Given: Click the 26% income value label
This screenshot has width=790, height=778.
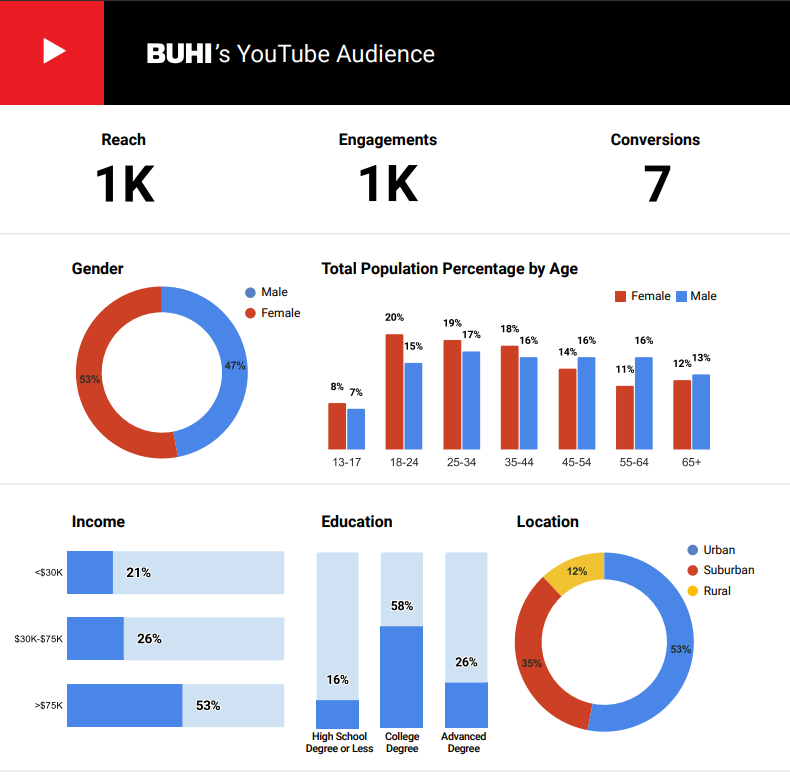Looking at the screenshot, I should tap(150, 638).
